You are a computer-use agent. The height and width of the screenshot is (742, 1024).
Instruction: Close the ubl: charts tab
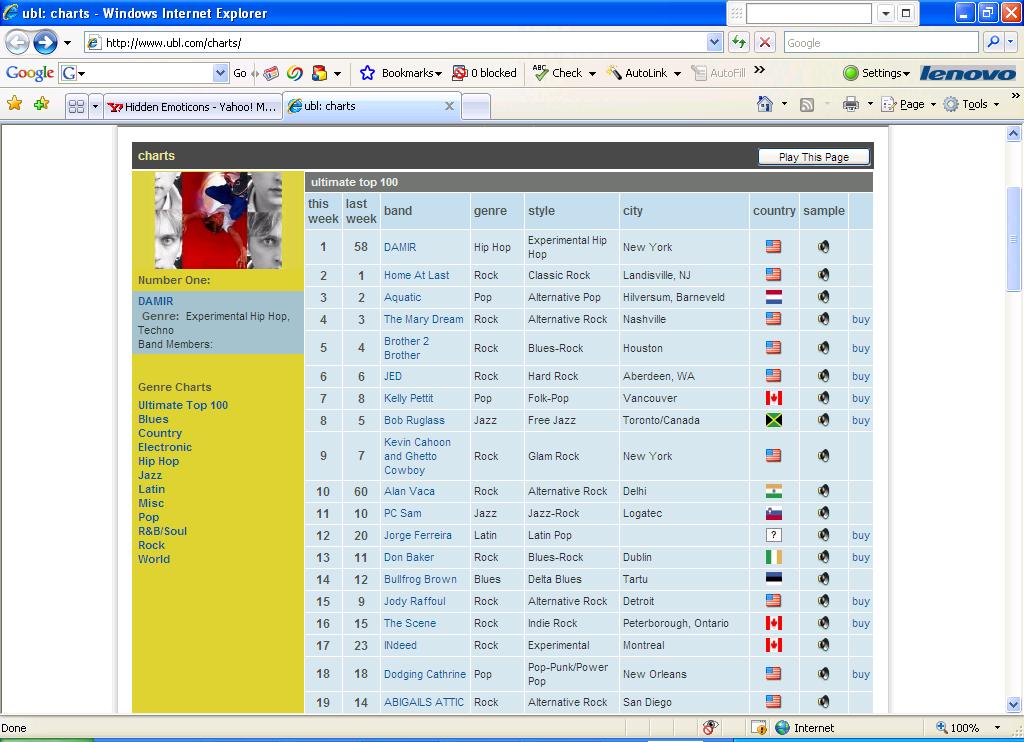[449, 106]
